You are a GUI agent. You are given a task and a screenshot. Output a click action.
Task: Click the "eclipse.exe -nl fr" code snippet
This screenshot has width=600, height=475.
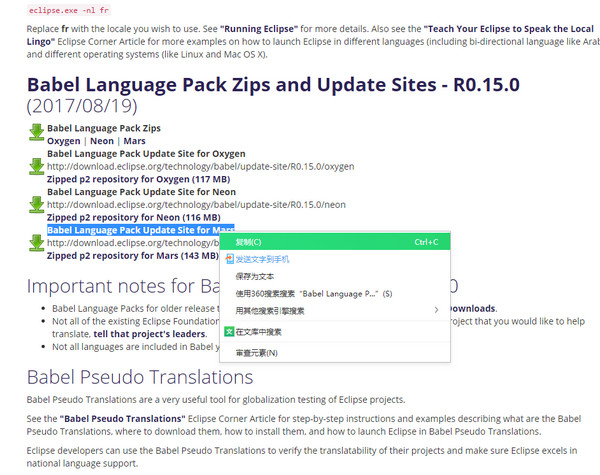pos(68,10)
